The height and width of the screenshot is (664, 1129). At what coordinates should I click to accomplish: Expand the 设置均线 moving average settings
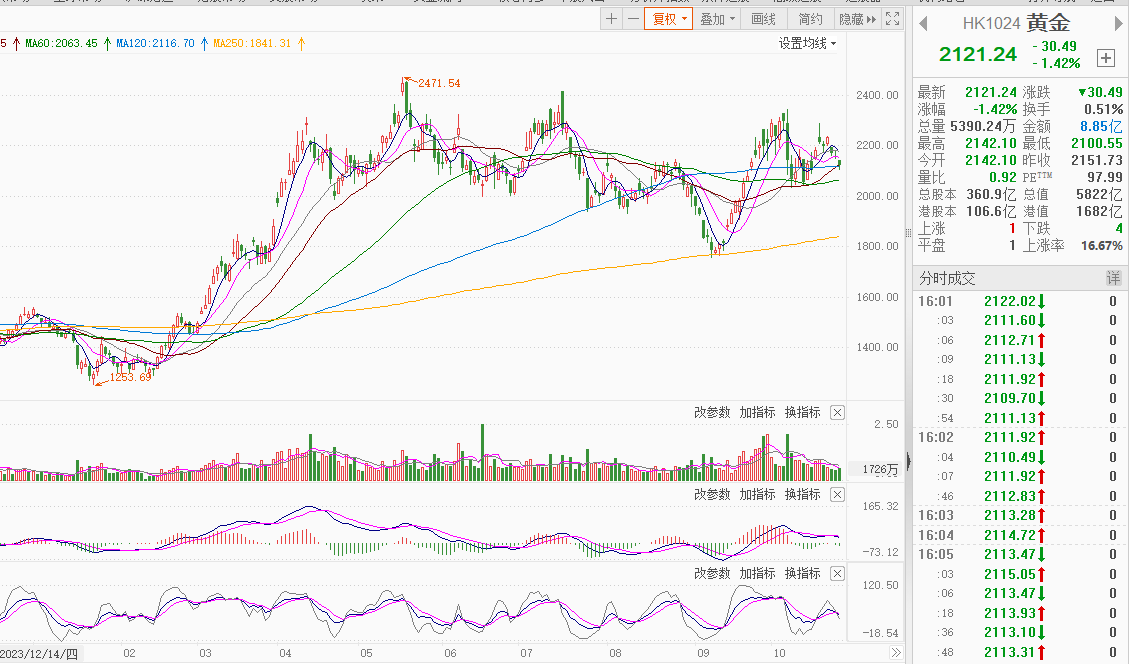807,43
